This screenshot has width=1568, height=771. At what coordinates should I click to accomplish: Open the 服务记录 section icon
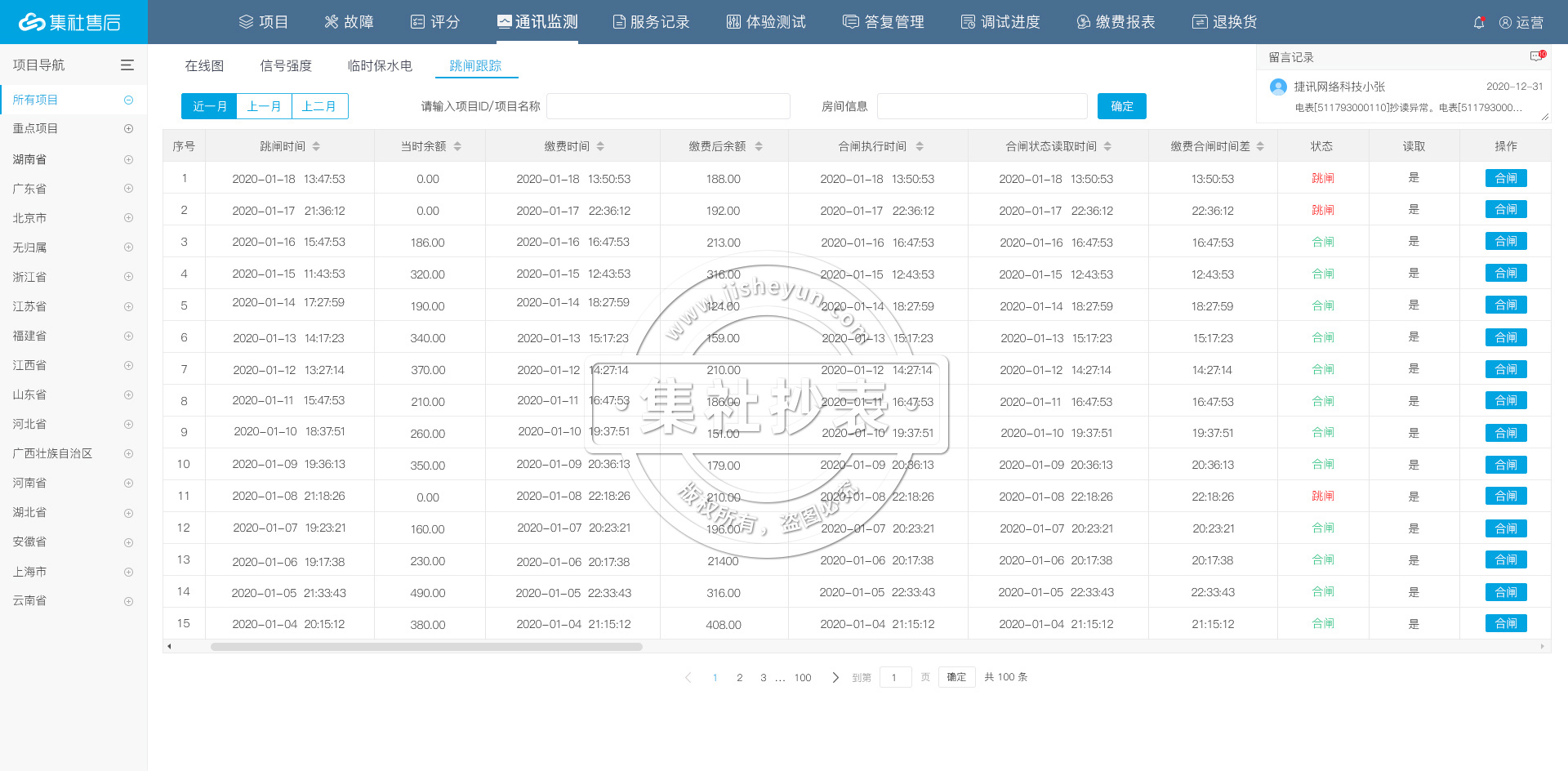coord(618,22)
